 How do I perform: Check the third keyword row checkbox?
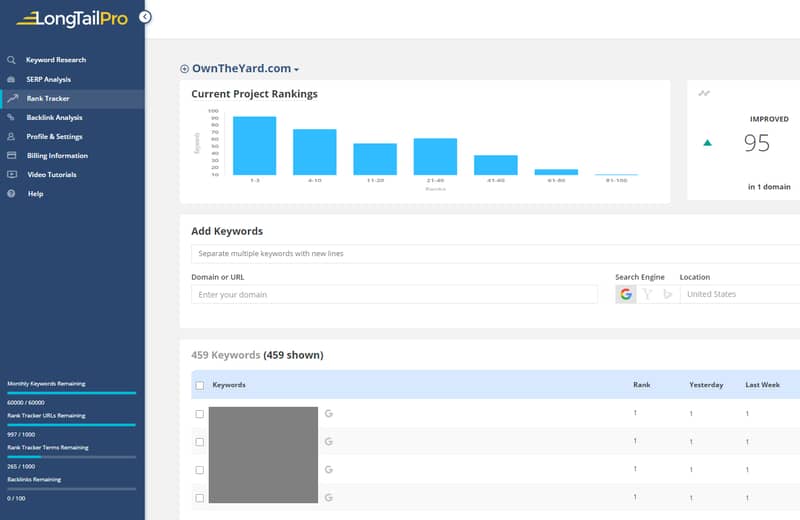[x=199, y=470]
